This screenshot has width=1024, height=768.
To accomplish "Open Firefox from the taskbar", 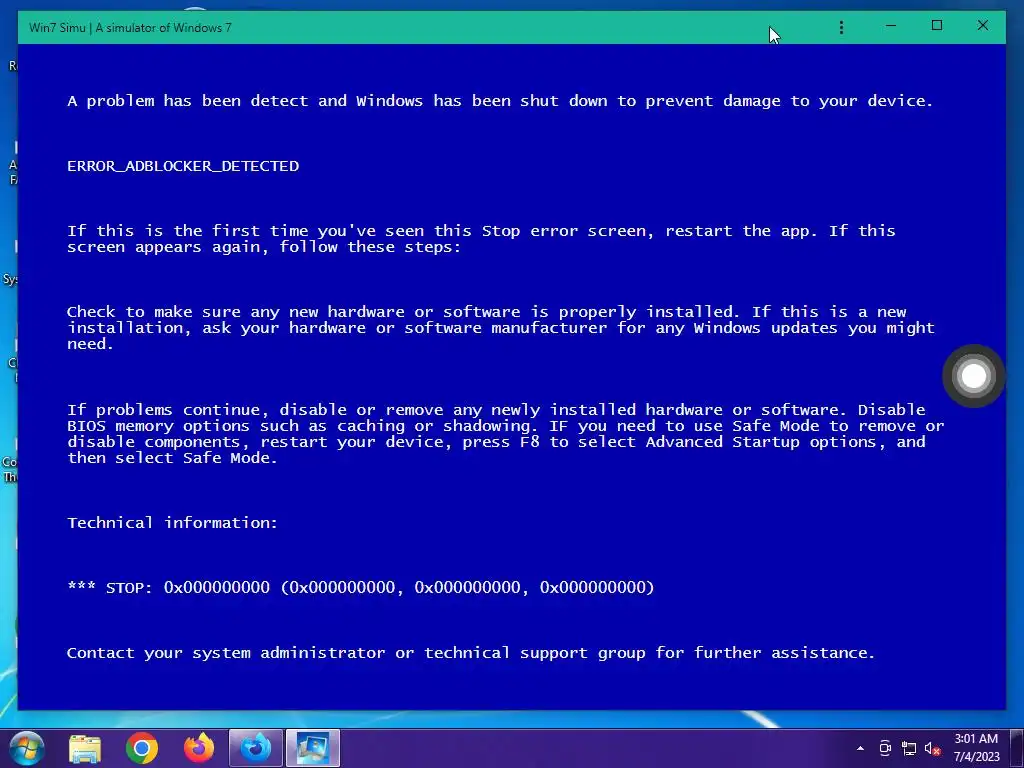I will (x=199, y=748).
